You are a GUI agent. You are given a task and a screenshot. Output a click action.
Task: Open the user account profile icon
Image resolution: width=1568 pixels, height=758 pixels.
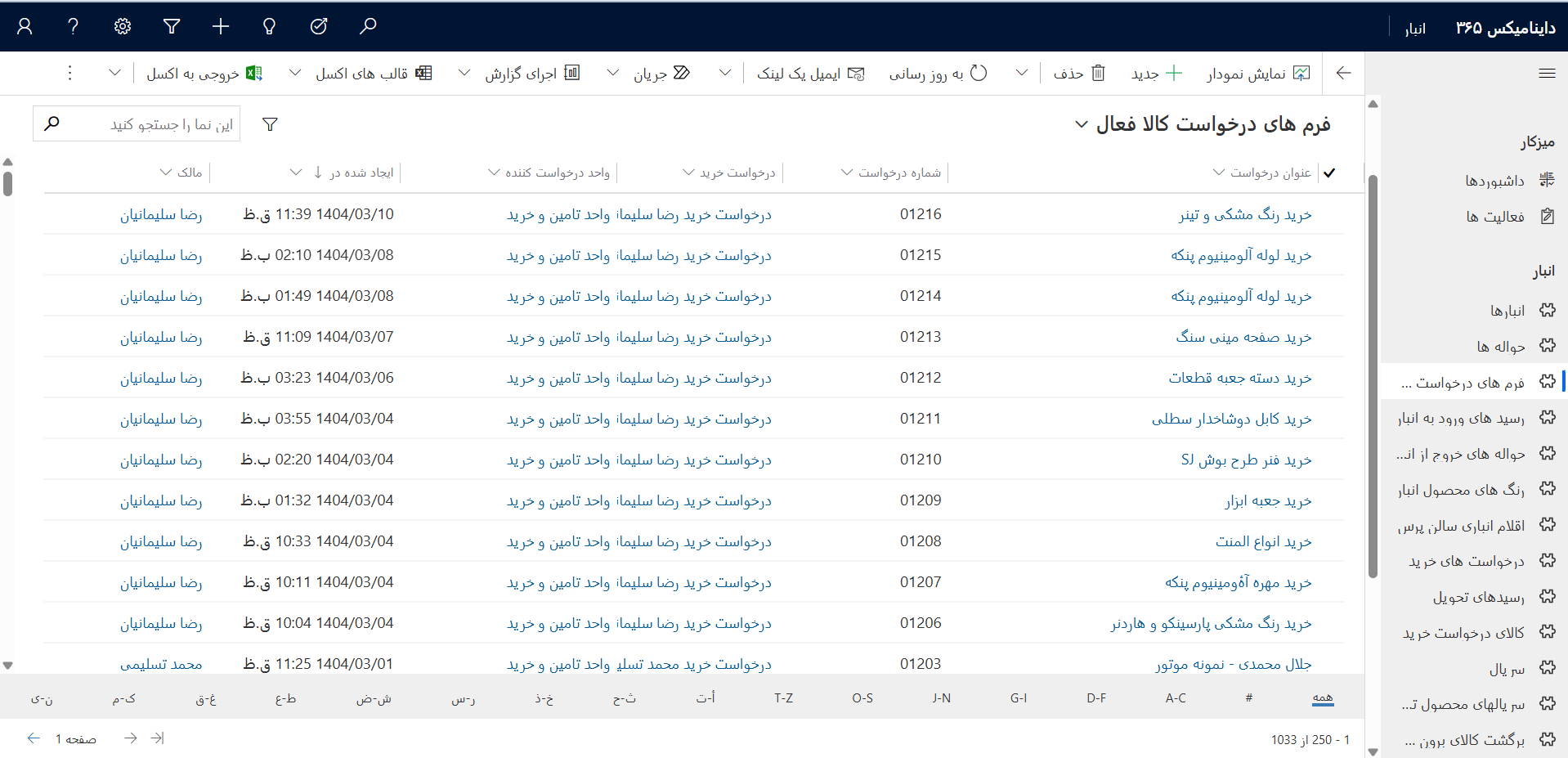tap(25, 26)
